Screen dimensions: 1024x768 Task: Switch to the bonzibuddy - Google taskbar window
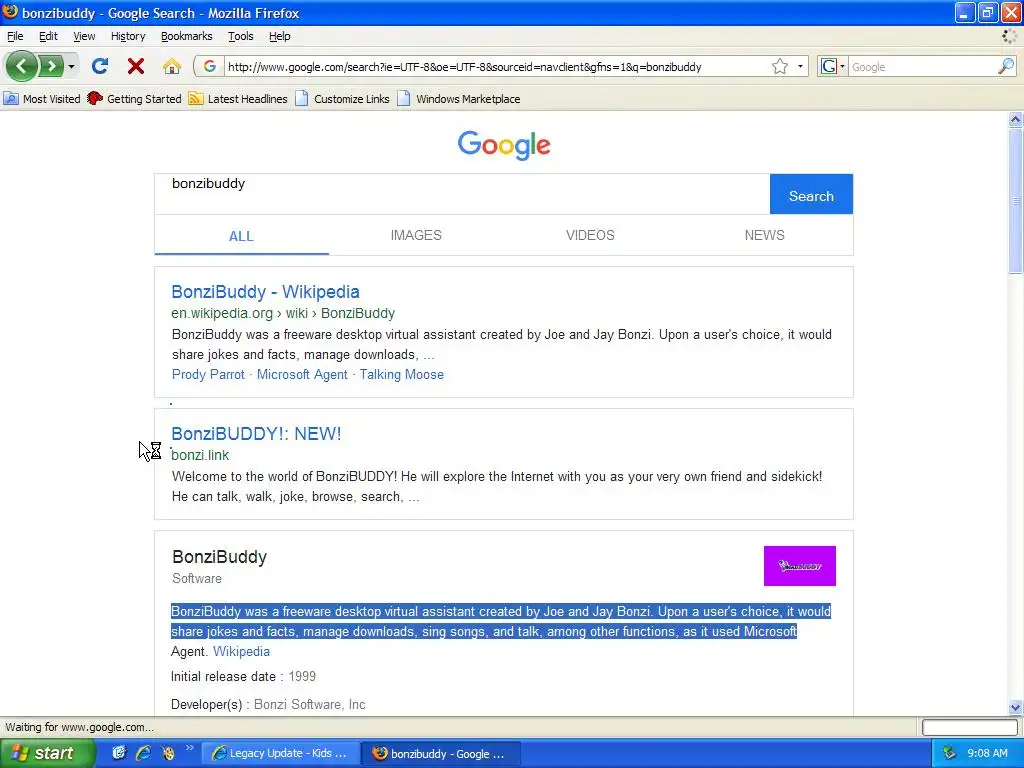[x=441, y=754]
